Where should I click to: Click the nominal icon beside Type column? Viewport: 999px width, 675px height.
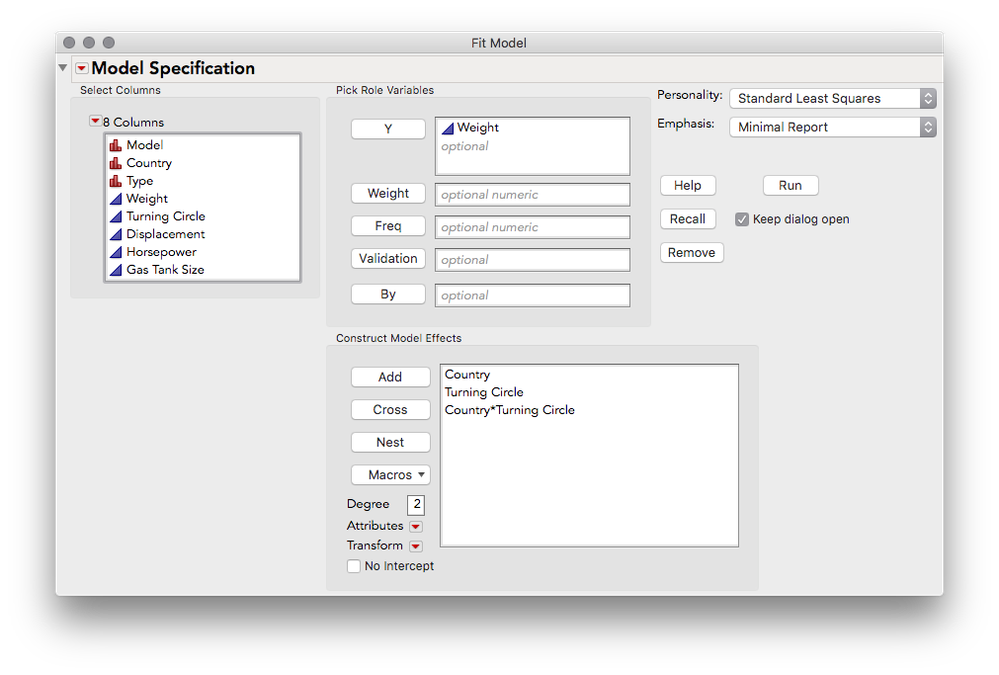point(115,181)
